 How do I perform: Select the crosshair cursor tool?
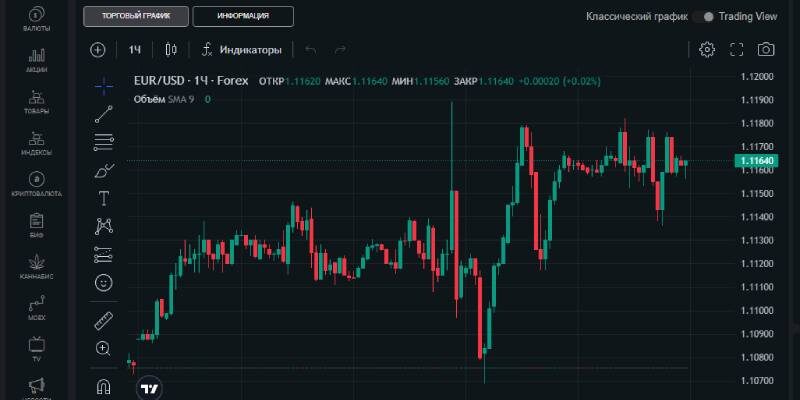pyautogui.click(x=104, y=86)
